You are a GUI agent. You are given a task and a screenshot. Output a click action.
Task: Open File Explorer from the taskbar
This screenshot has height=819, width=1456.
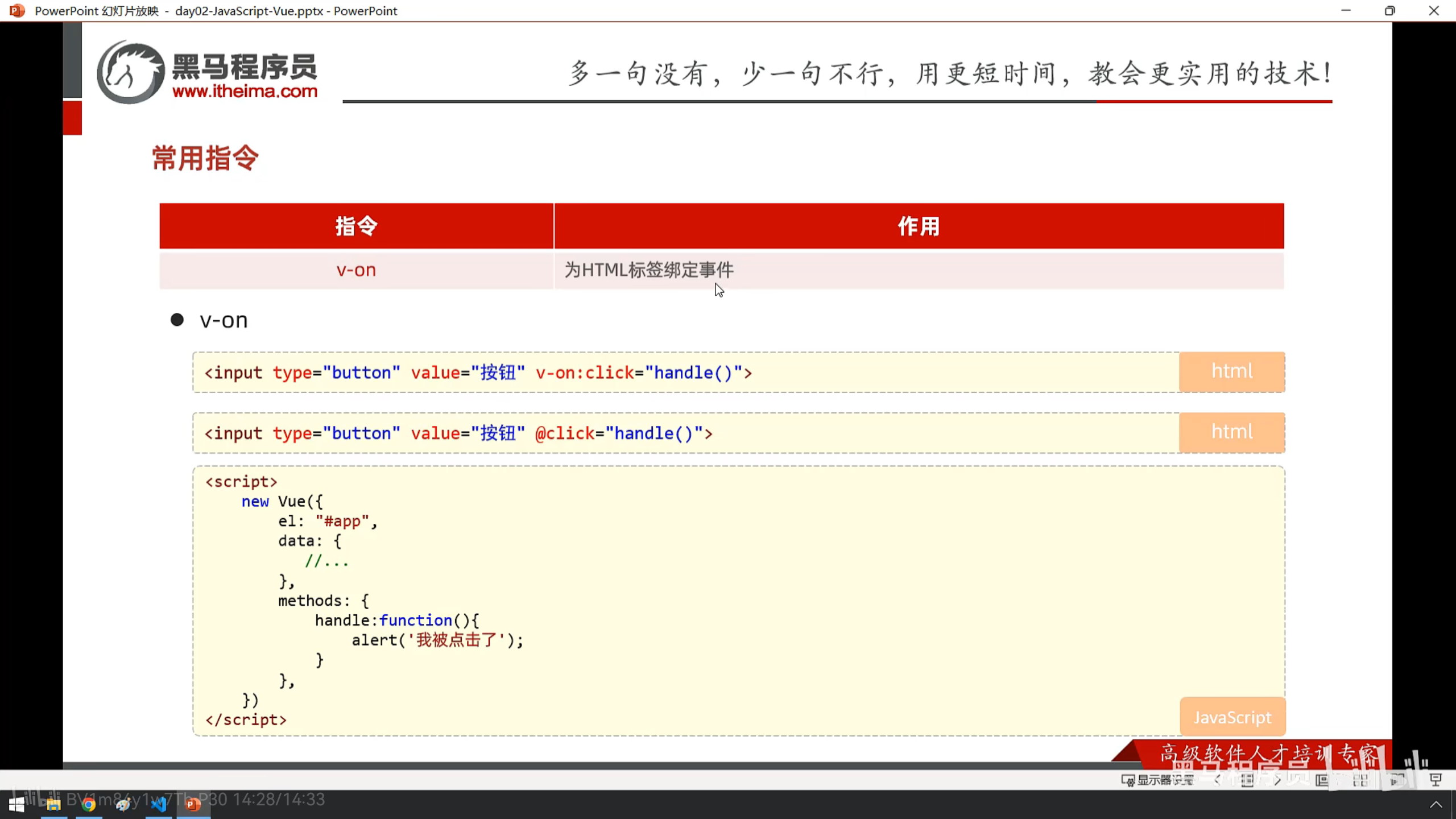pyautogui.click(x=53, y=804)
